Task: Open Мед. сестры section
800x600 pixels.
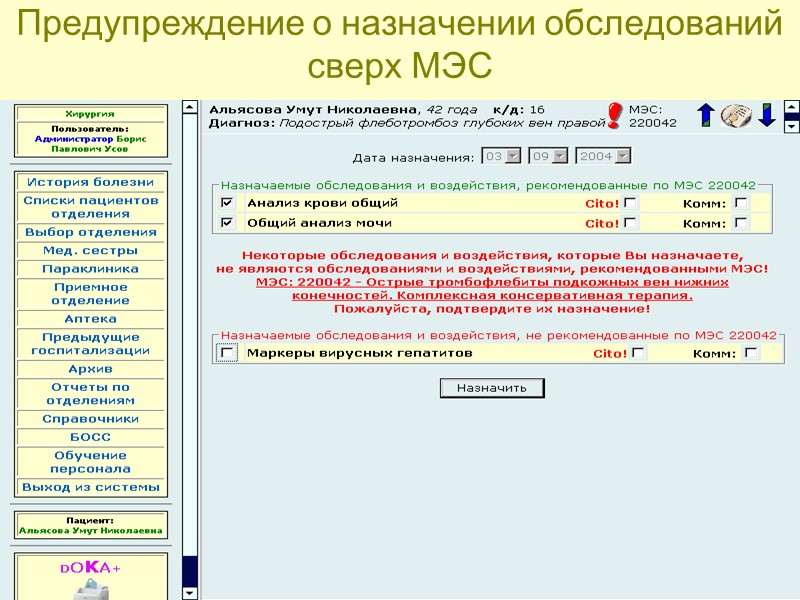Action: pos(90,251)
